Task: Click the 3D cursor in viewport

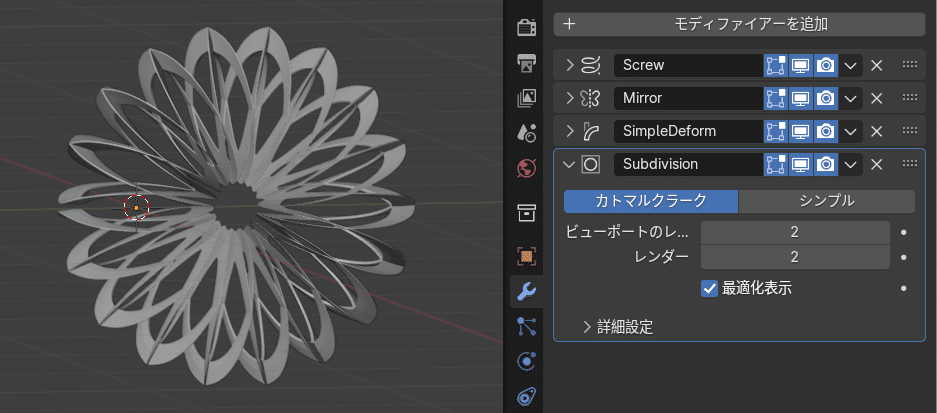Action: [x=136, y=207]
